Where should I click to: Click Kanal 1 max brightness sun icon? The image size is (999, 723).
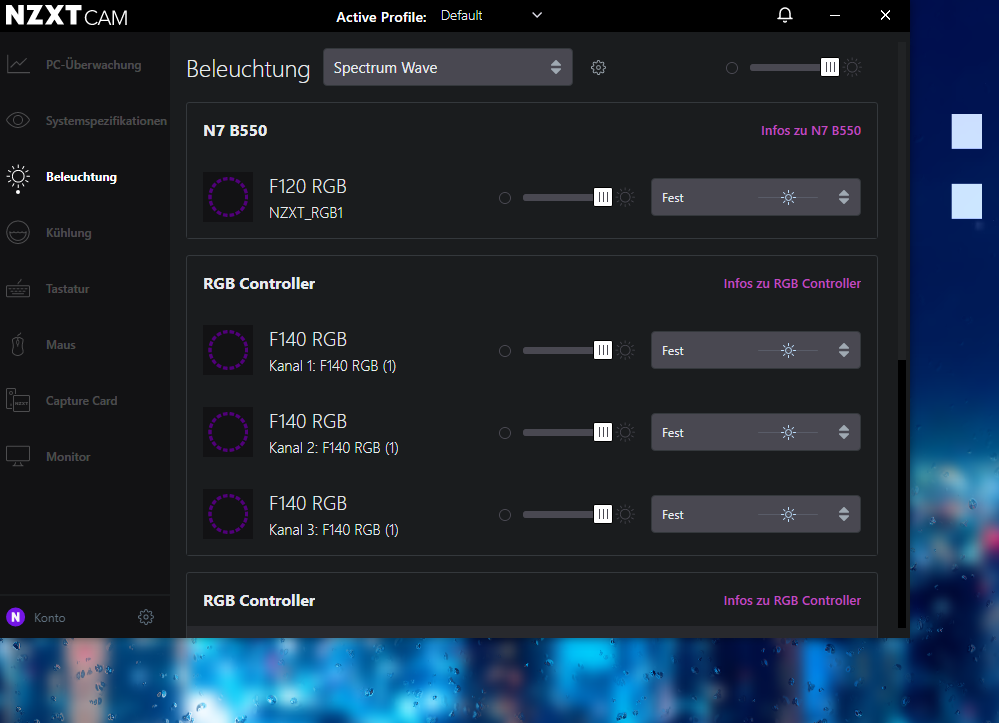[x=626, y=350]
